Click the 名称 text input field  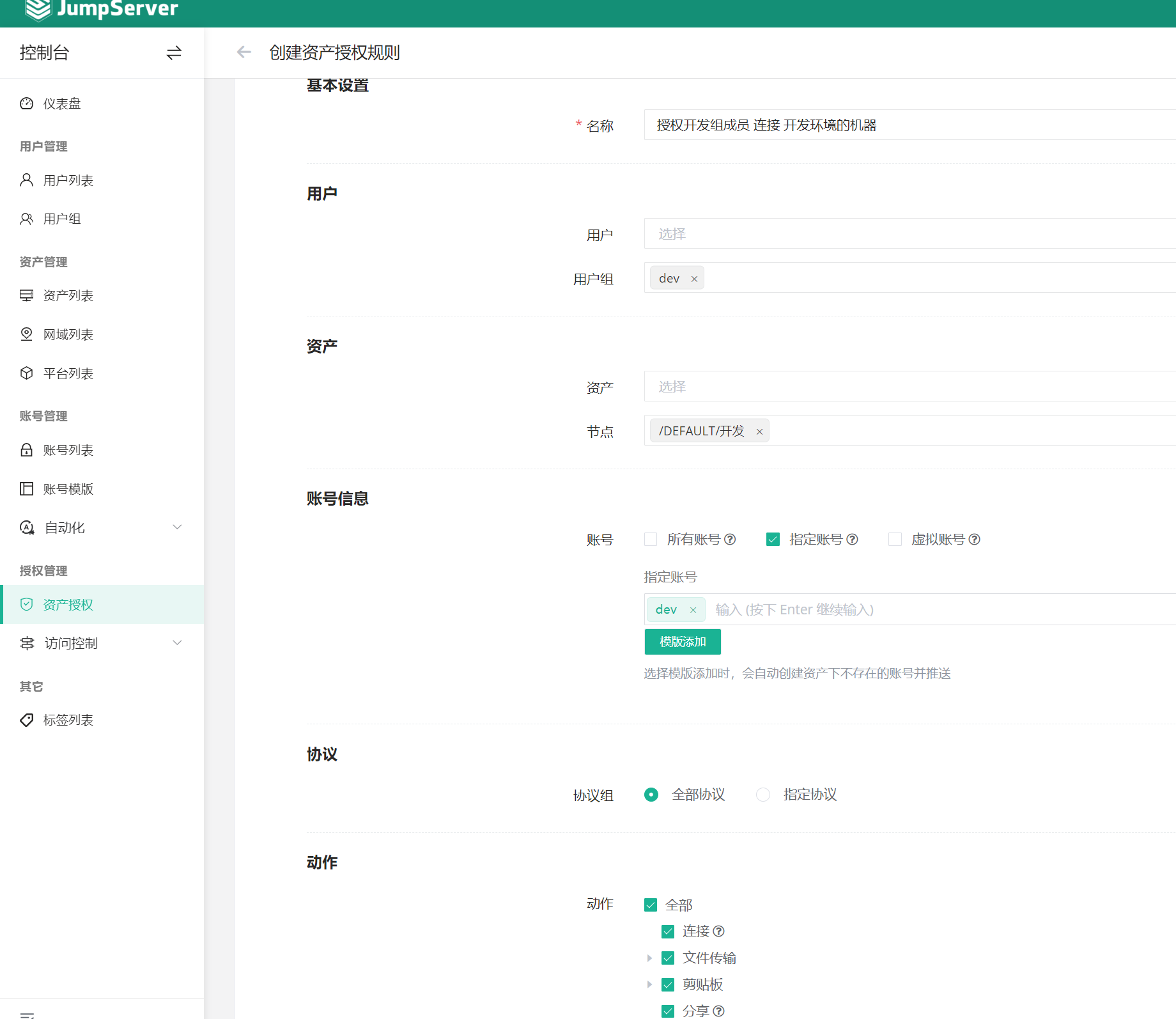tap(908, 125)
